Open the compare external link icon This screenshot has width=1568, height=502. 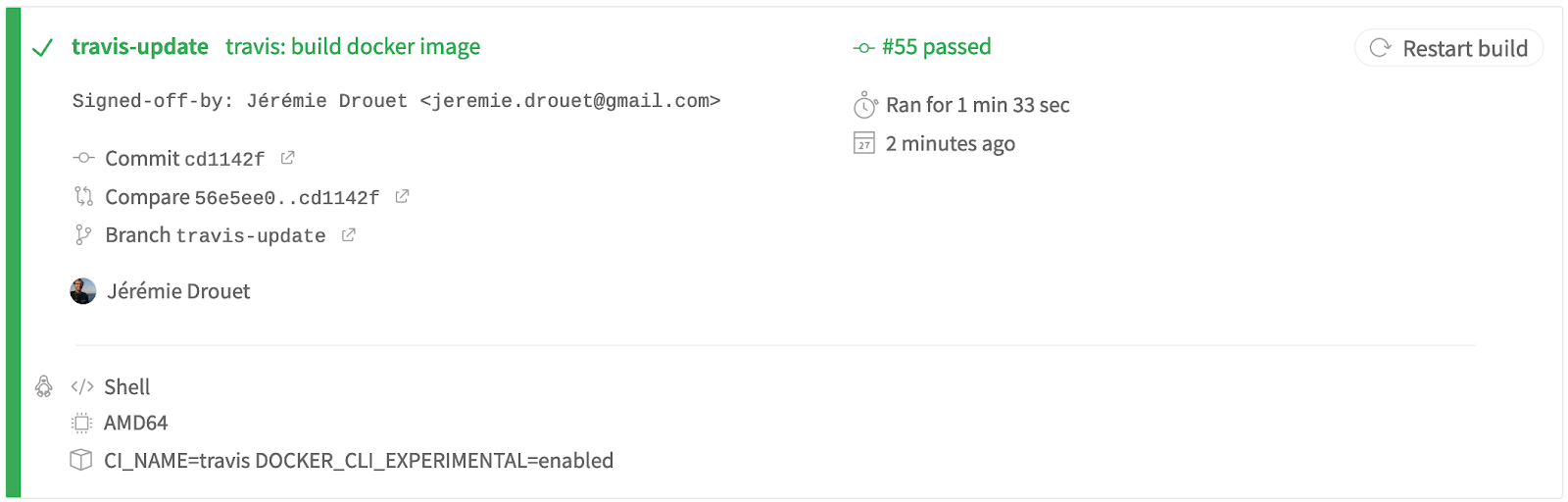[402, 196]
